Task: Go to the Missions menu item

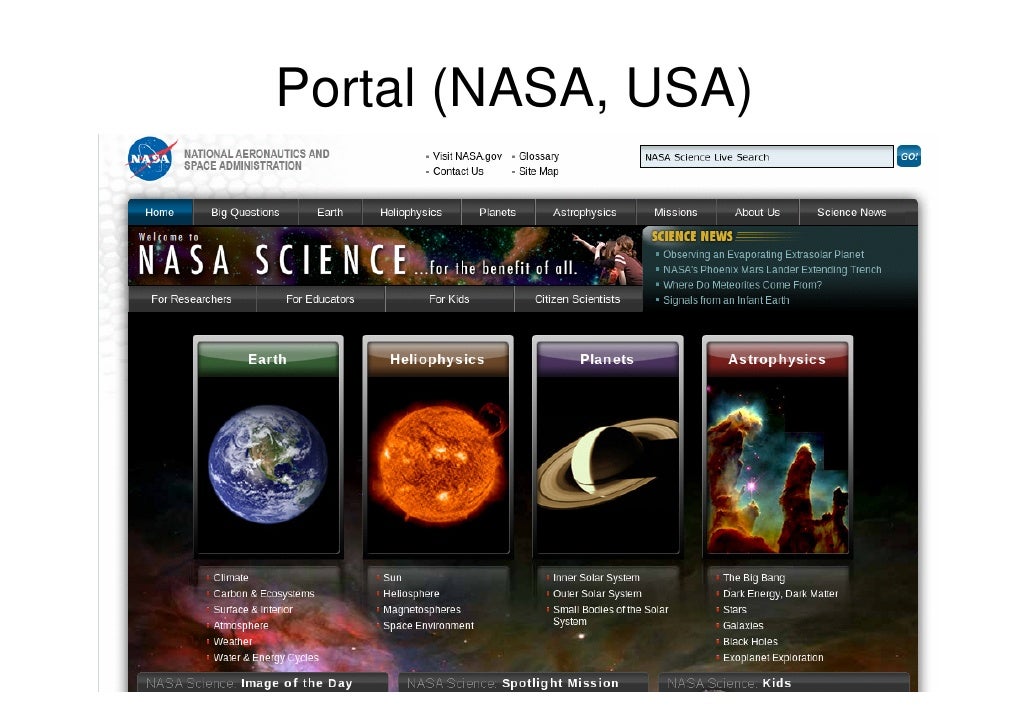Action: [x=675, y=212]
